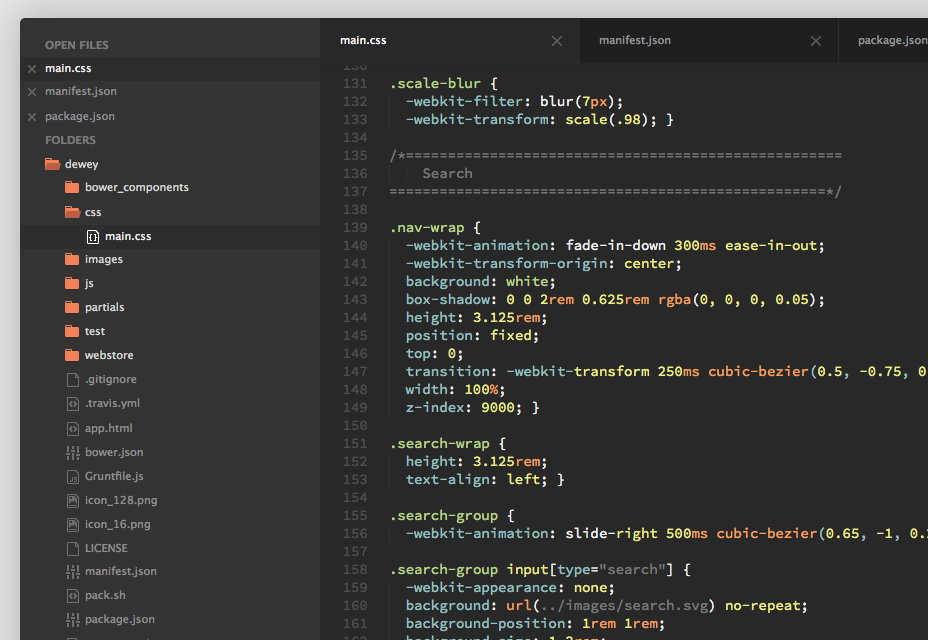Switch to the package.json tab
The image size is (928, 640).
coord(891,41)
